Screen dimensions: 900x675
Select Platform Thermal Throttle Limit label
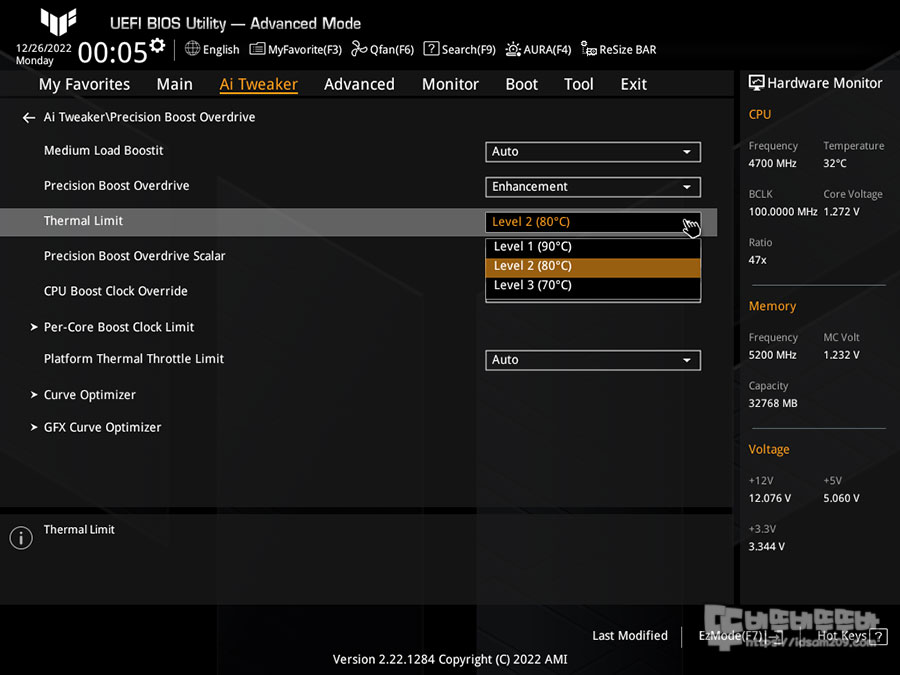pyautogui.click(x=134, y=359)
